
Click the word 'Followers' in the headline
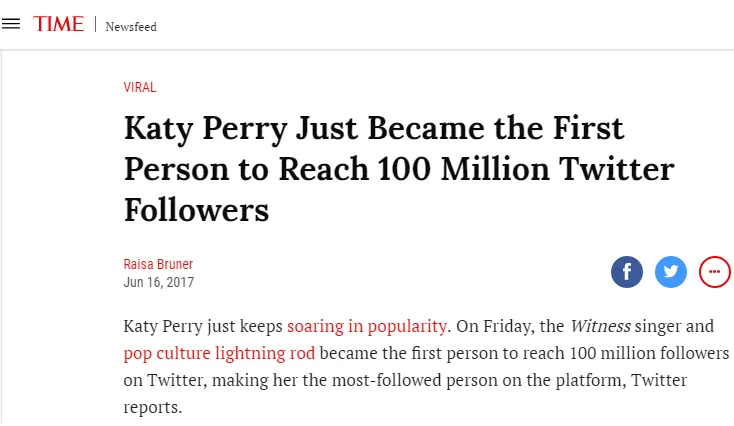click(x=196, y=210)
